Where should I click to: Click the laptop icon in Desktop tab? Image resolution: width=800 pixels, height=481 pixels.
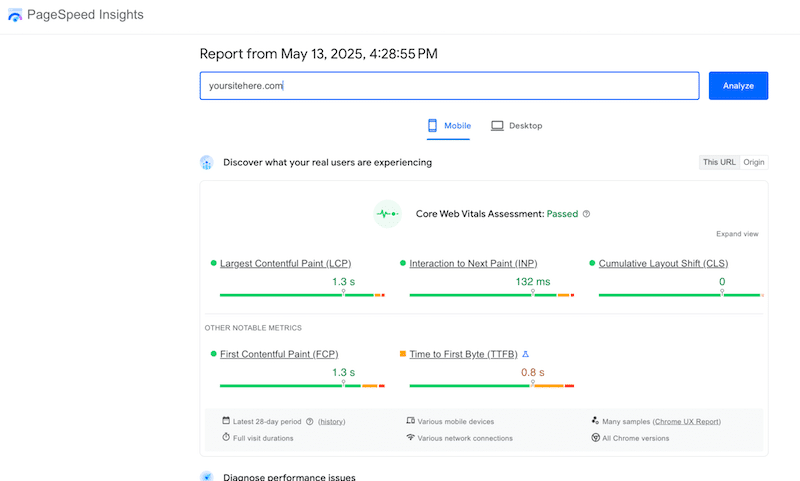pos(497,125)
